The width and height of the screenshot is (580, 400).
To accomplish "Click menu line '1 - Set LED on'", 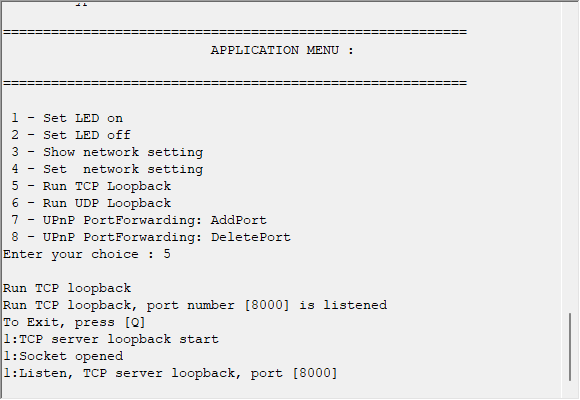I will click(x=67, y=118).
